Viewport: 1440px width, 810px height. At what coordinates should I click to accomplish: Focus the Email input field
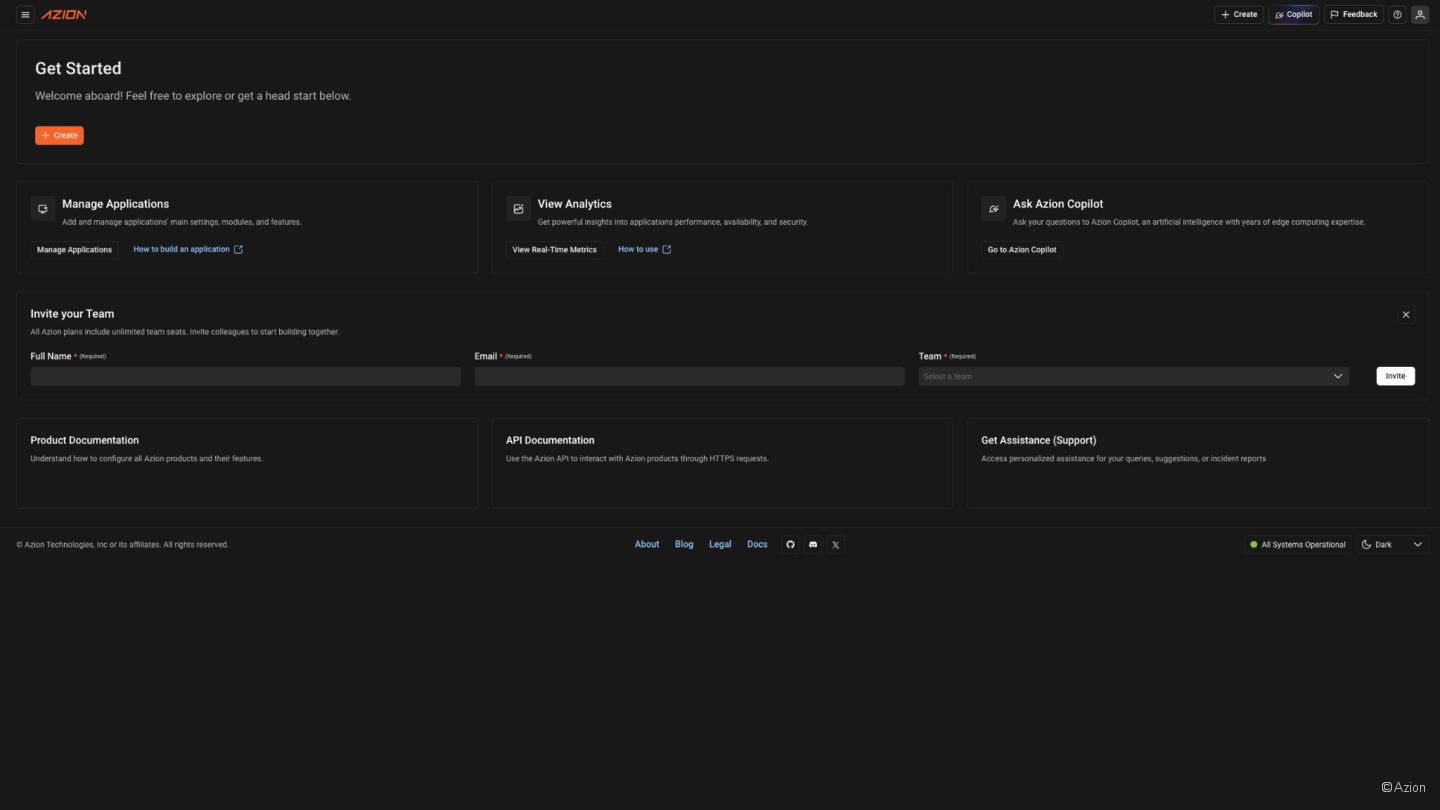pos(689,376)
